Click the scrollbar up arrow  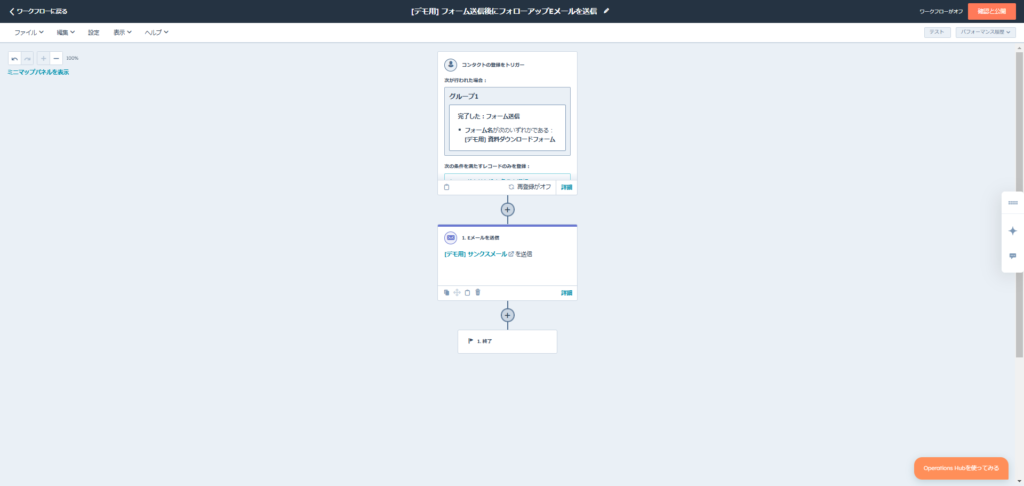[x=1019, y=48]
